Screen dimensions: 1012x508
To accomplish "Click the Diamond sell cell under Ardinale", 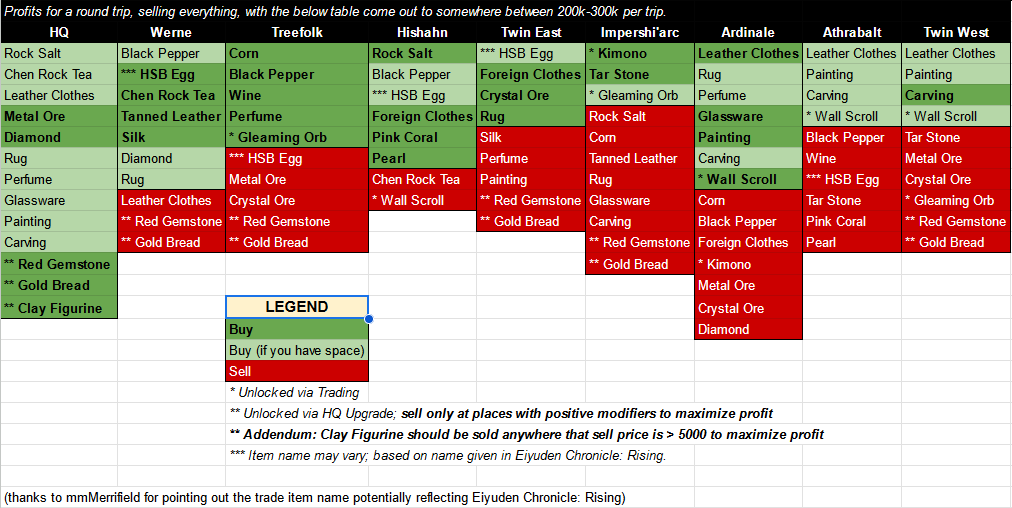I will (748, 329).
